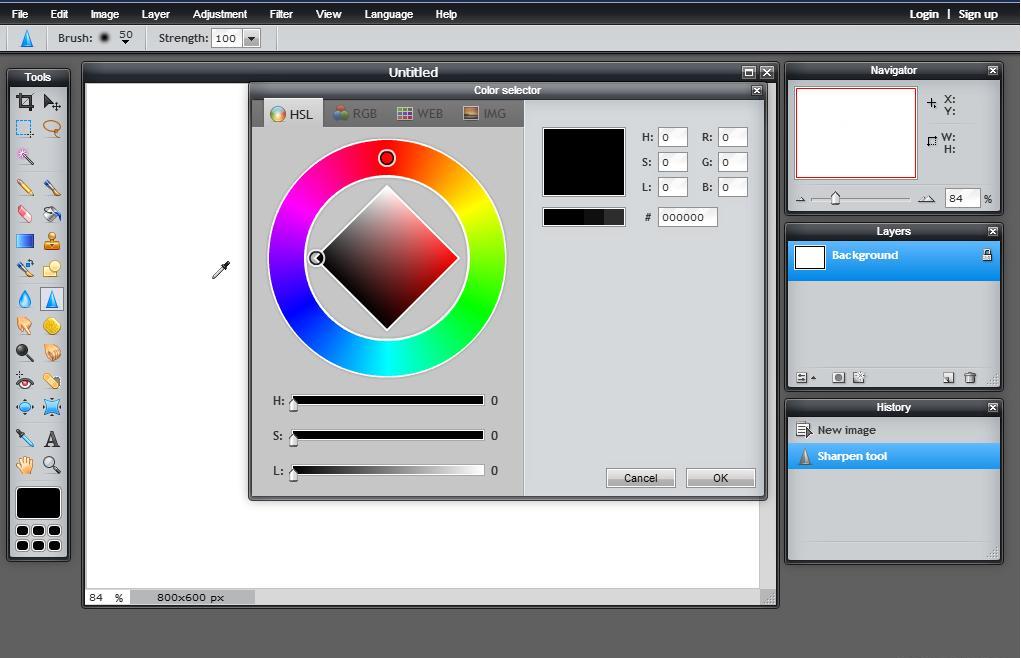Select the Pencil tool
Screen dimensions: 1021x658
point(25,187)
